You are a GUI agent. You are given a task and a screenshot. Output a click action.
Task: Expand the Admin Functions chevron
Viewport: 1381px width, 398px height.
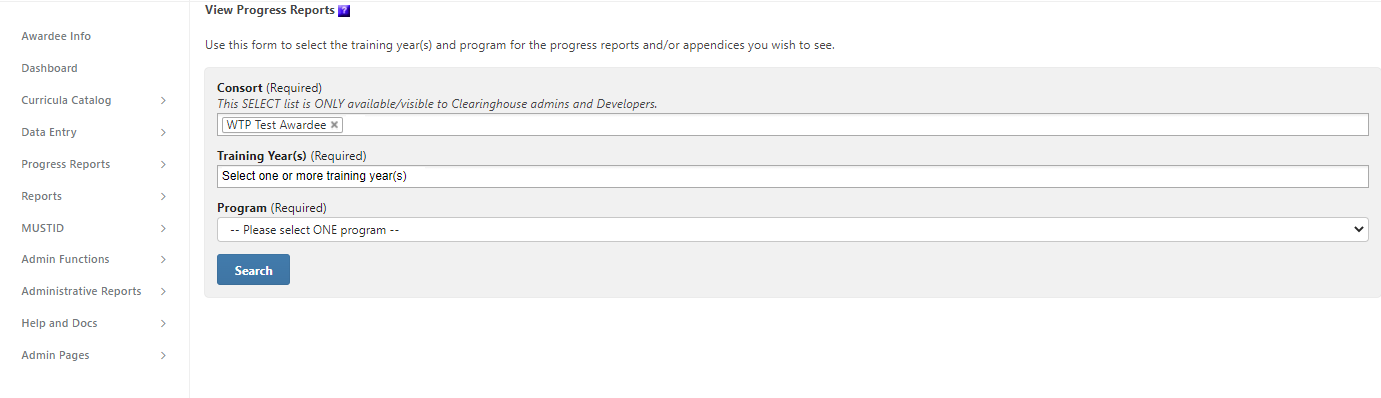[163, 259]
